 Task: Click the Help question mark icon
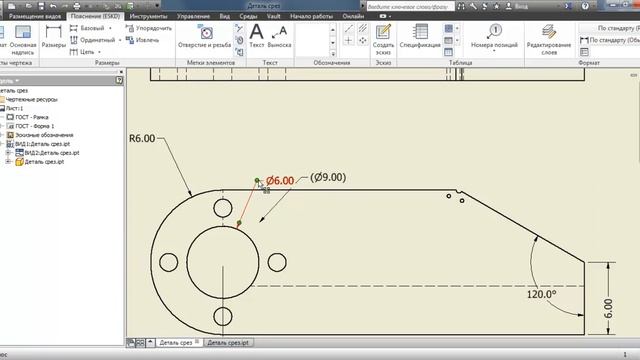pyautogui.click(x=585, y=6)
